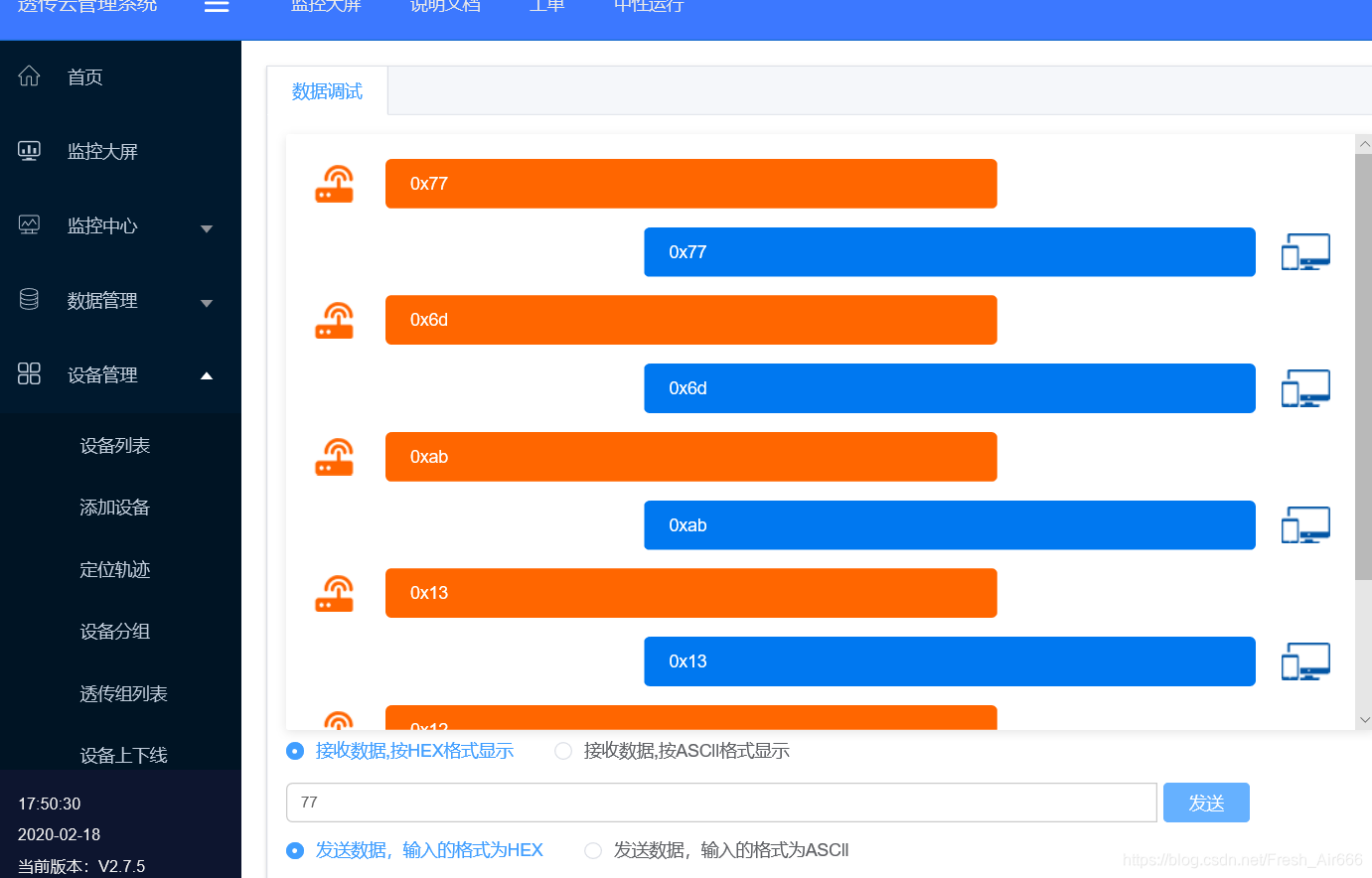Click the database icon beside 数据管理

coord(30,299)
